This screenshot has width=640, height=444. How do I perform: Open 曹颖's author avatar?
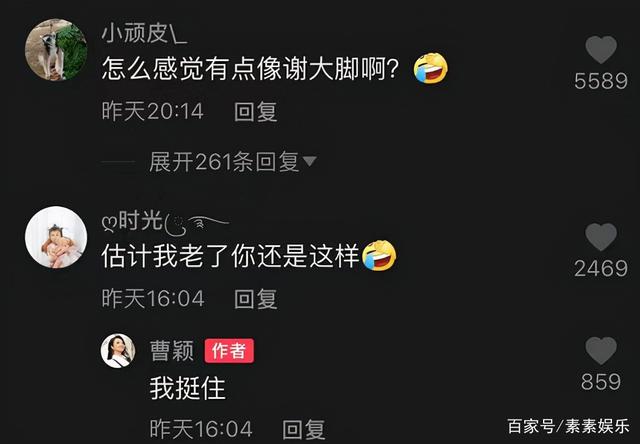click(x=118, y=351)
